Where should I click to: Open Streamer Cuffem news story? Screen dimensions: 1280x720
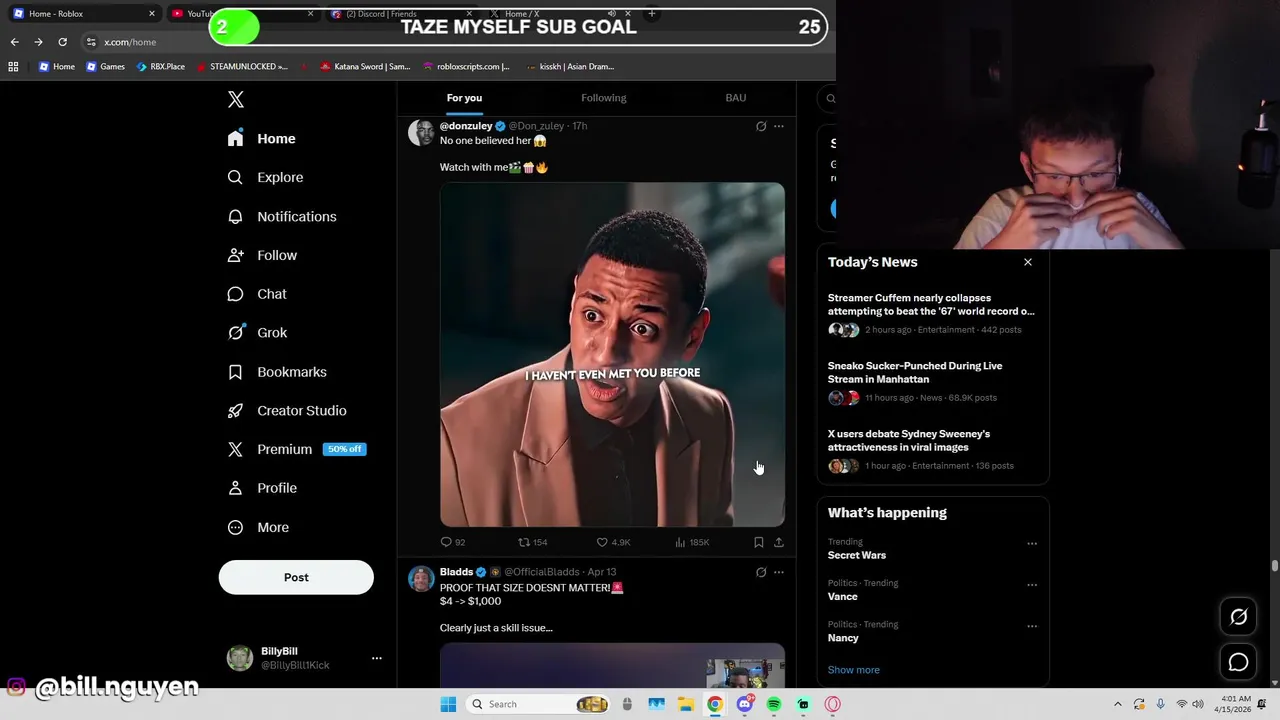[x=931, y=315]
